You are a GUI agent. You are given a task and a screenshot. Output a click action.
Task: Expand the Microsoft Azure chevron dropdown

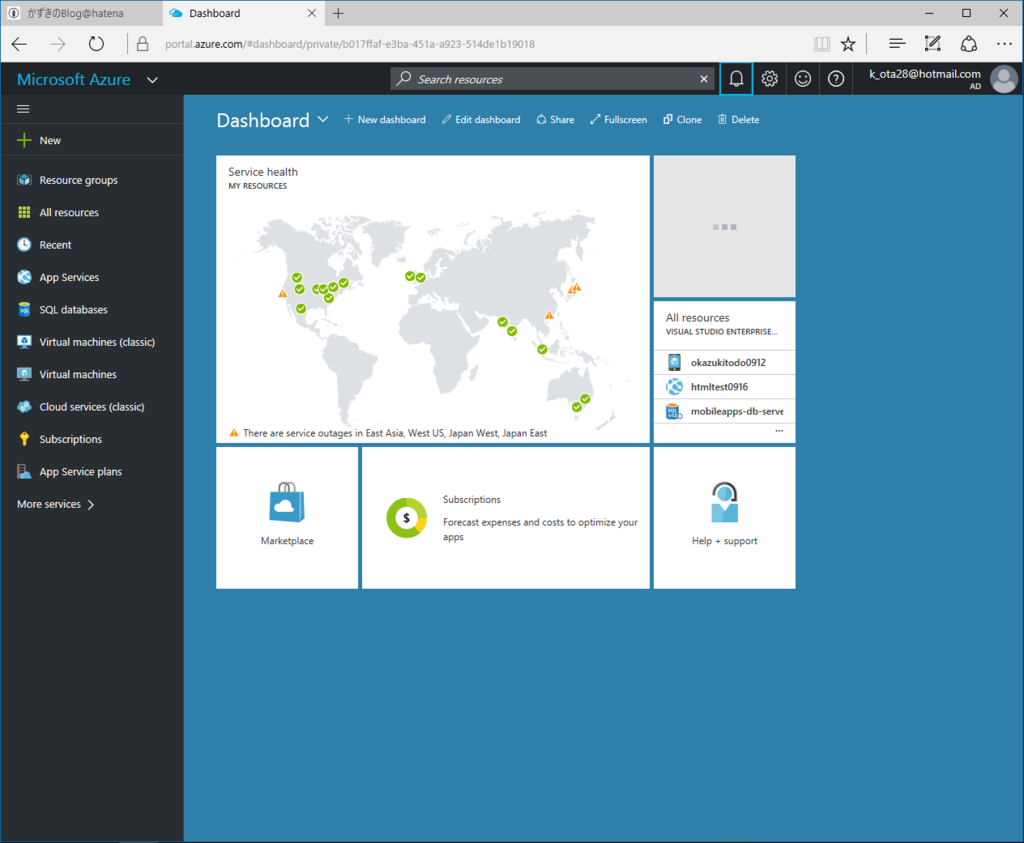tap(152, 80)
